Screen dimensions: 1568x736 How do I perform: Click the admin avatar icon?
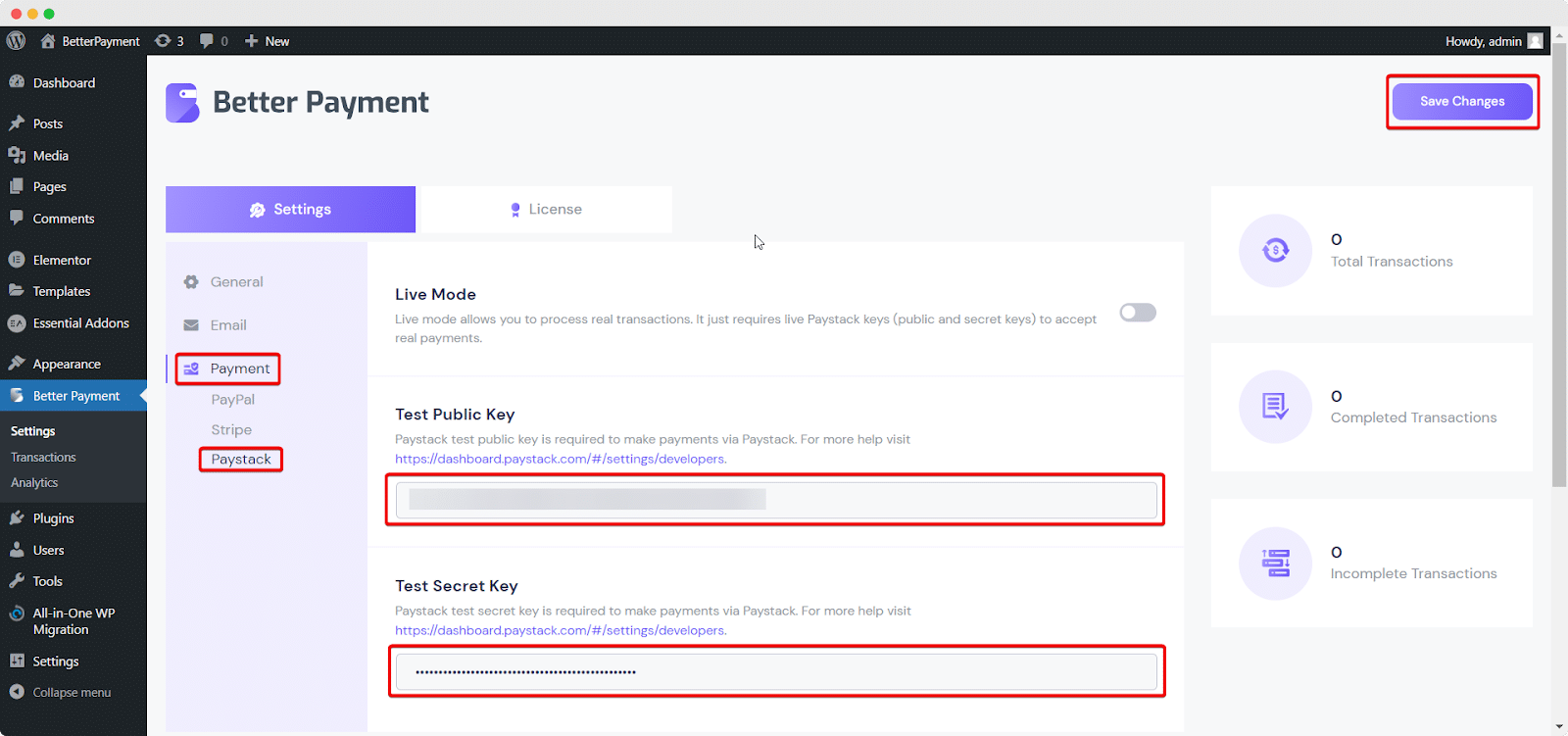pyautogui.click(x=1535, y=41)
